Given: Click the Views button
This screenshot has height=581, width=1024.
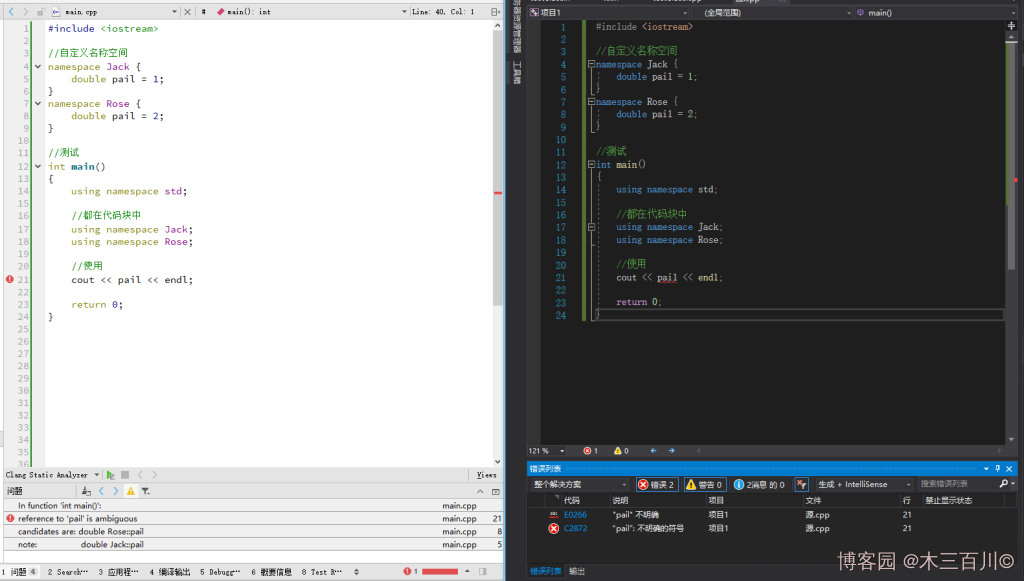Looking at the screenshot, I should coord(486,475).
